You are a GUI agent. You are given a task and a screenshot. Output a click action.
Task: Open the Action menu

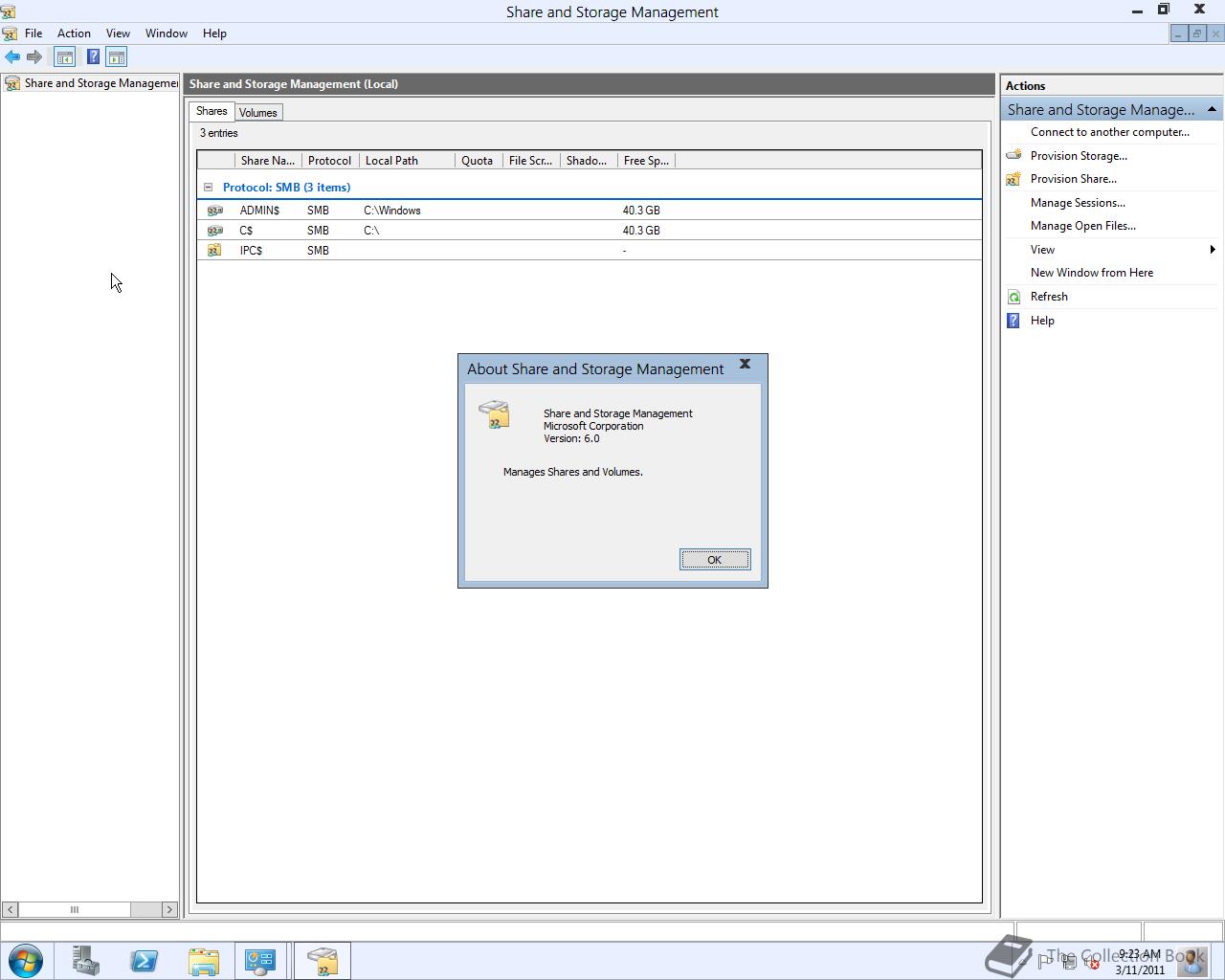pyautogui.click(x=74, y=33)
